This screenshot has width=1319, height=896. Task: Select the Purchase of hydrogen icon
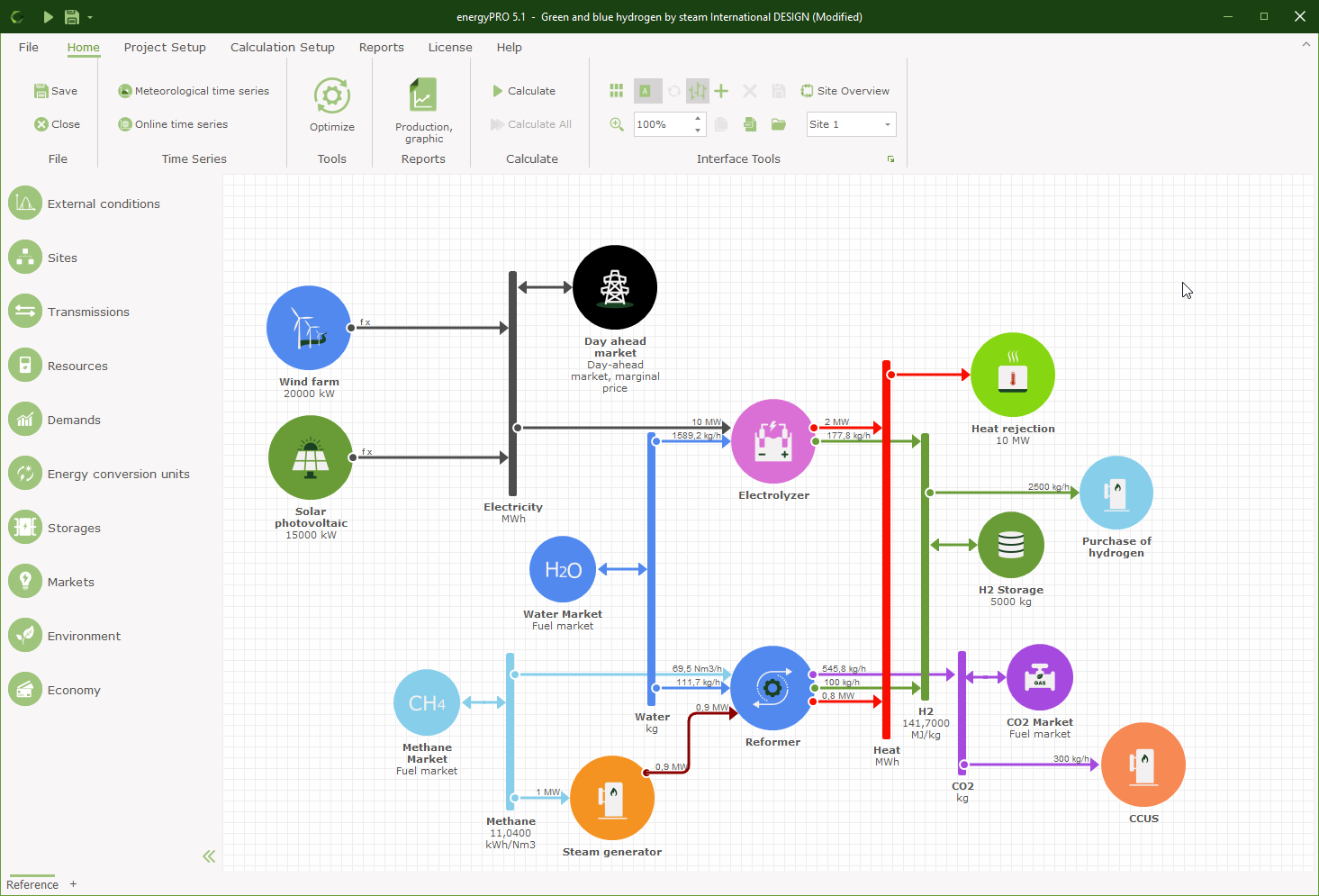click(1116, 493)
